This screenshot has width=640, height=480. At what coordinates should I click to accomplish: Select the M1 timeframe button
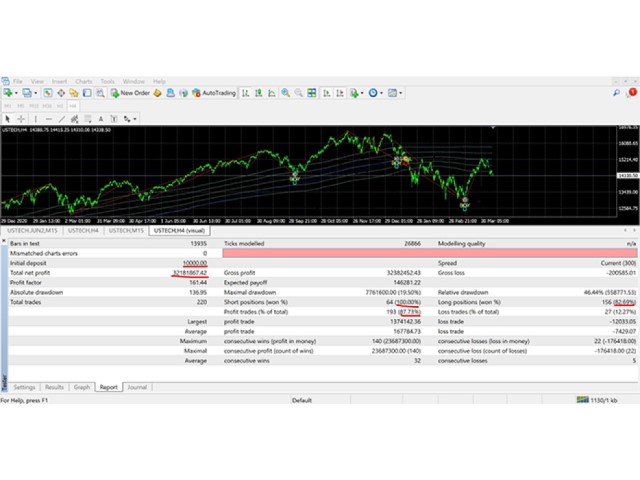coord(8,106)
